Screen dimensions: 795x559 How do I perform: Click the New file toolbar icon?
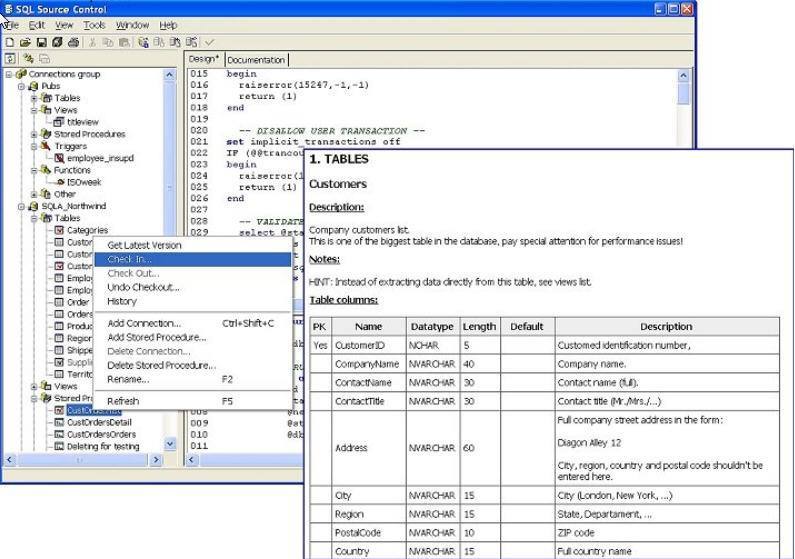pos(9,42)
